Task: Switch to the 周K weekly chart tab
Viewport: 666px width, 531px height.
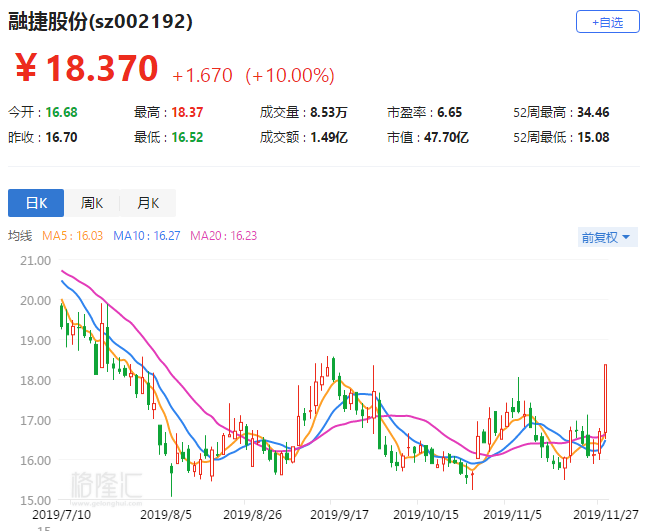Action: (x=92, y=203)
